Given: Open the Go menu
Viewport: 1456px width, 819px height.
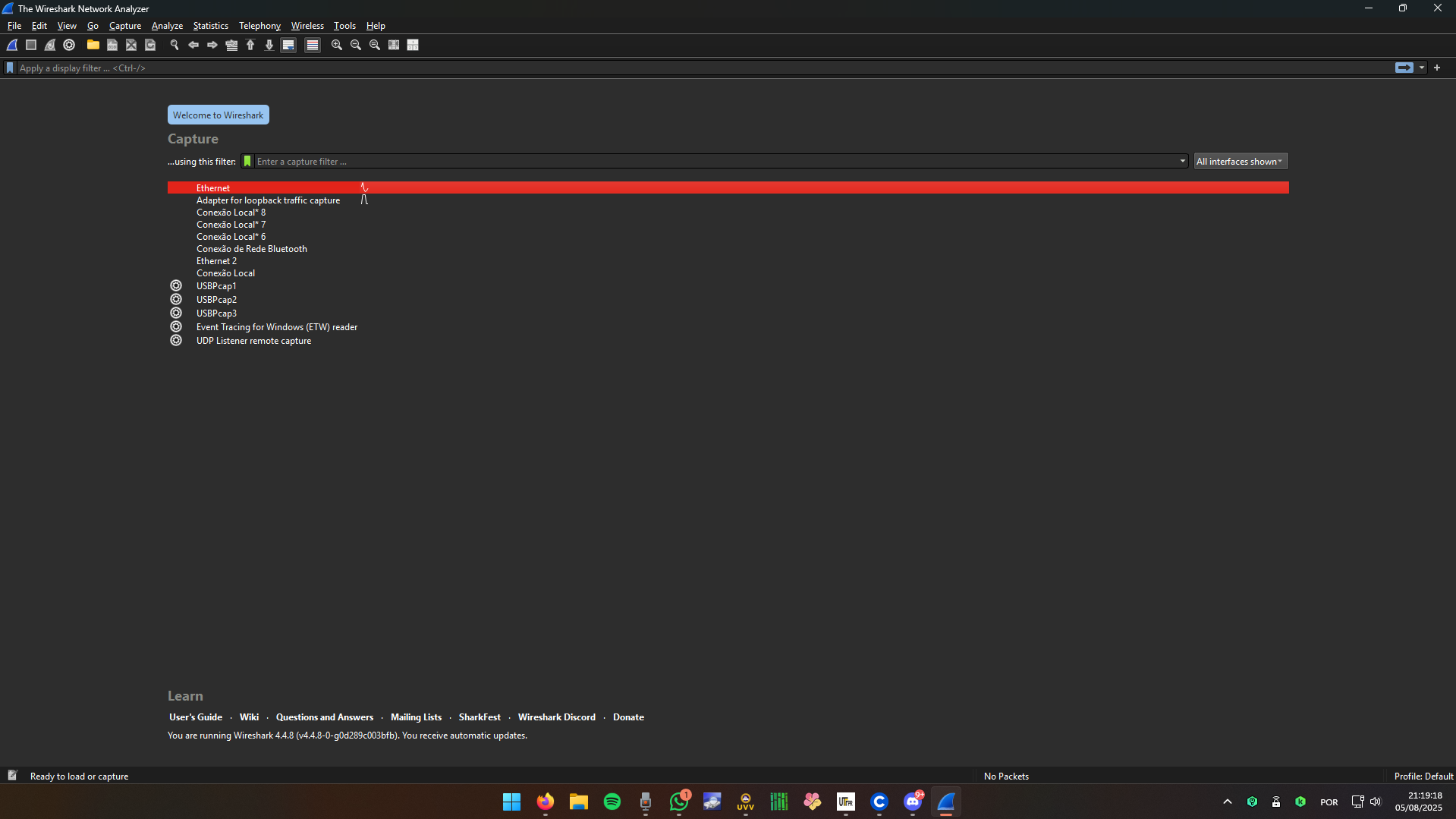Looking at the screenshot, I should [x=93, y=26].
